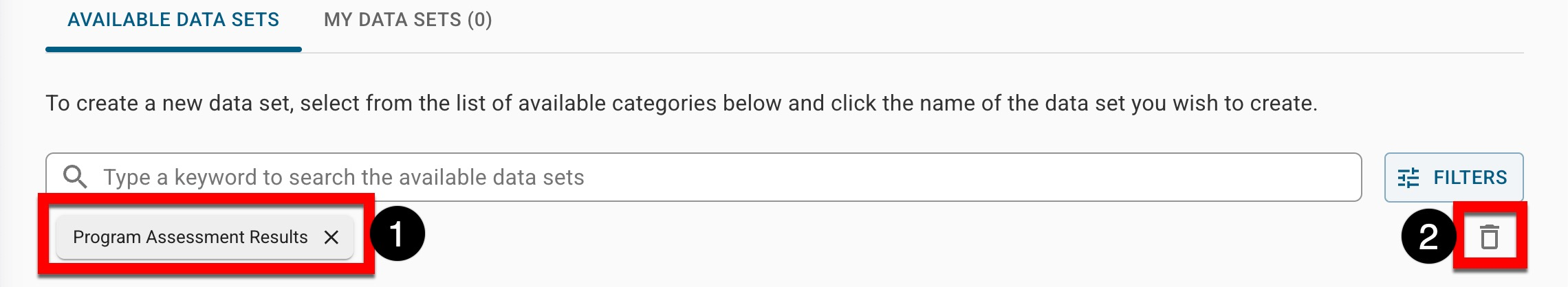
Task: Click the black circle numbered 2
Action: click(1428, 237)
